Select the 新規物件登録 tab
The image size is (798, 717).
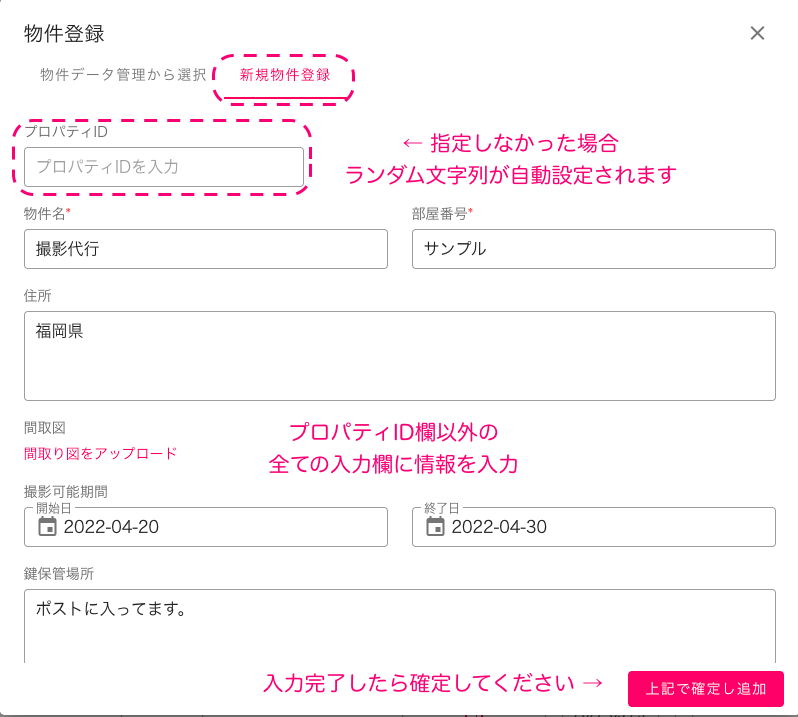click(285, 75)
